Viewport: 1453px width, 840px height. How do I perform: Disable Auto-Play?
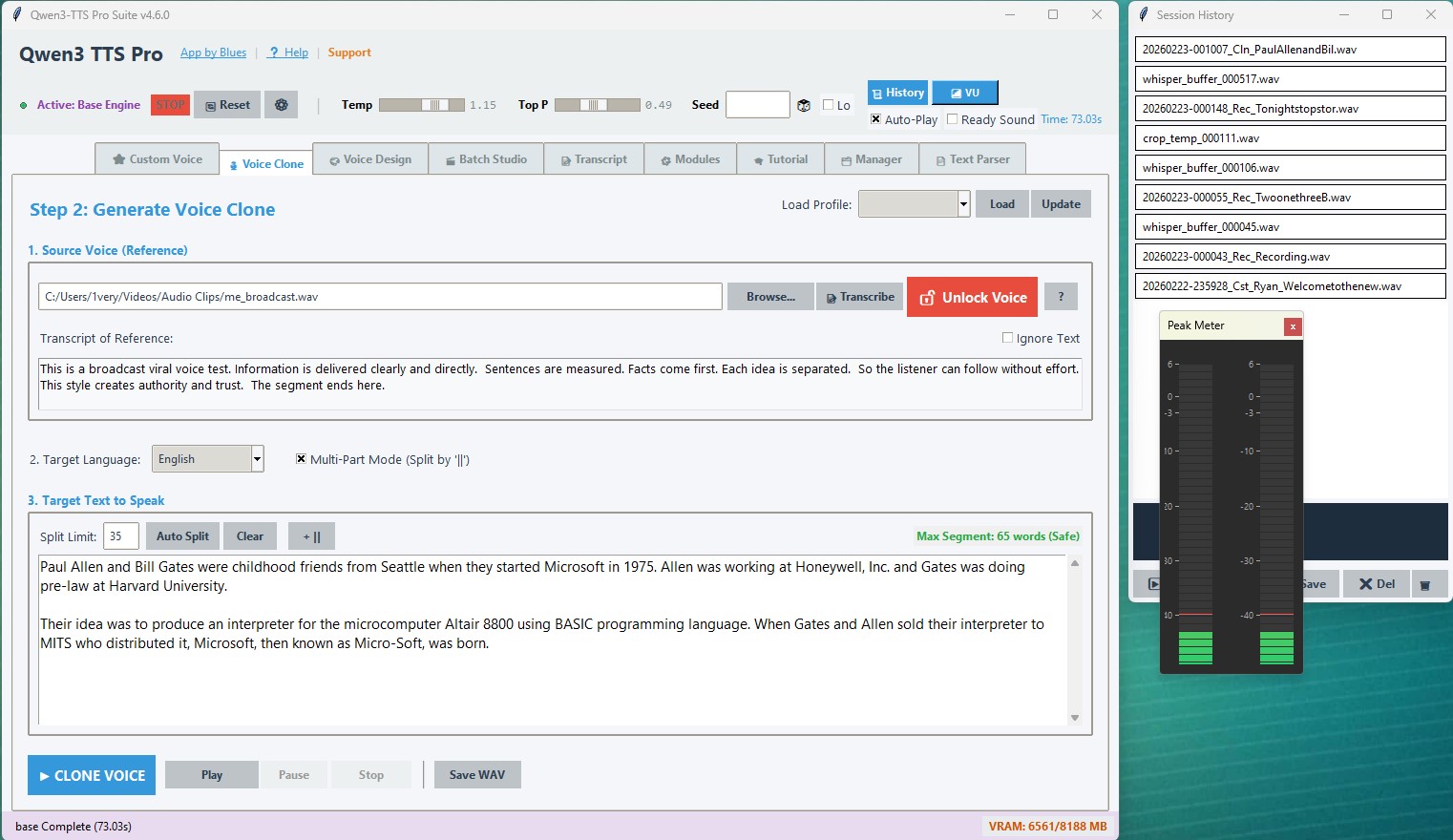(x=874, y=119)
